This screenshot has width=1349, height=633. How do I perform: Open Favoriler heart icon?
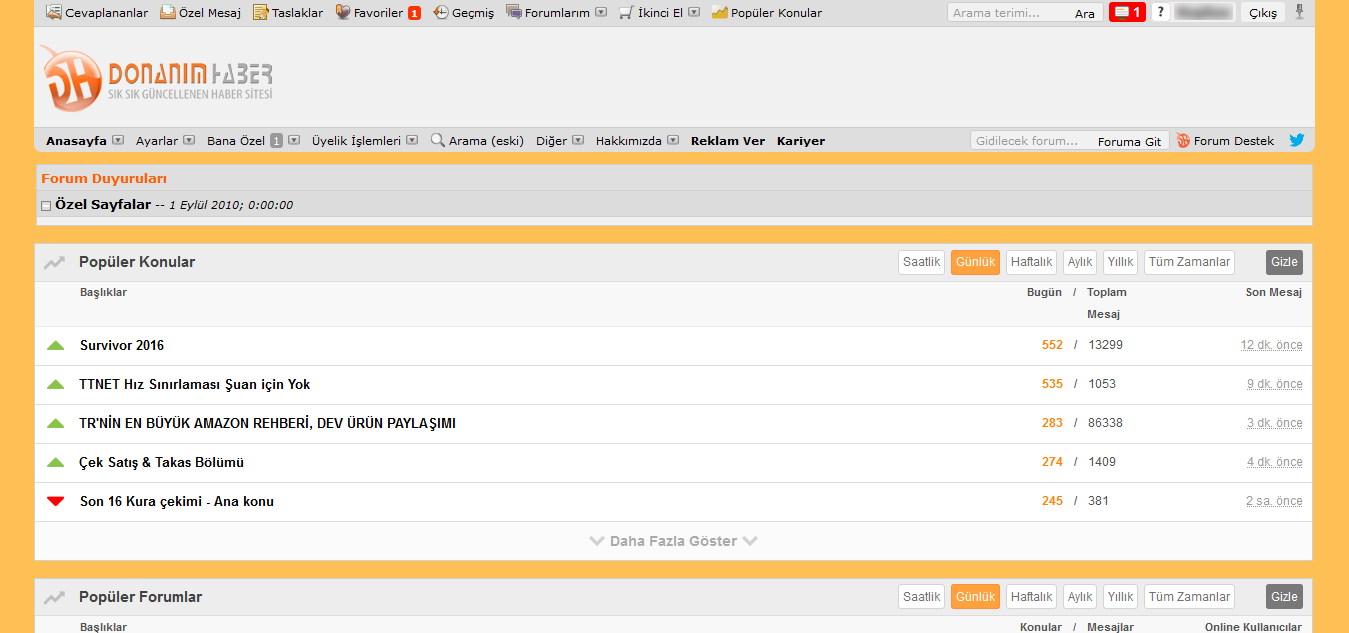point(344,13)
